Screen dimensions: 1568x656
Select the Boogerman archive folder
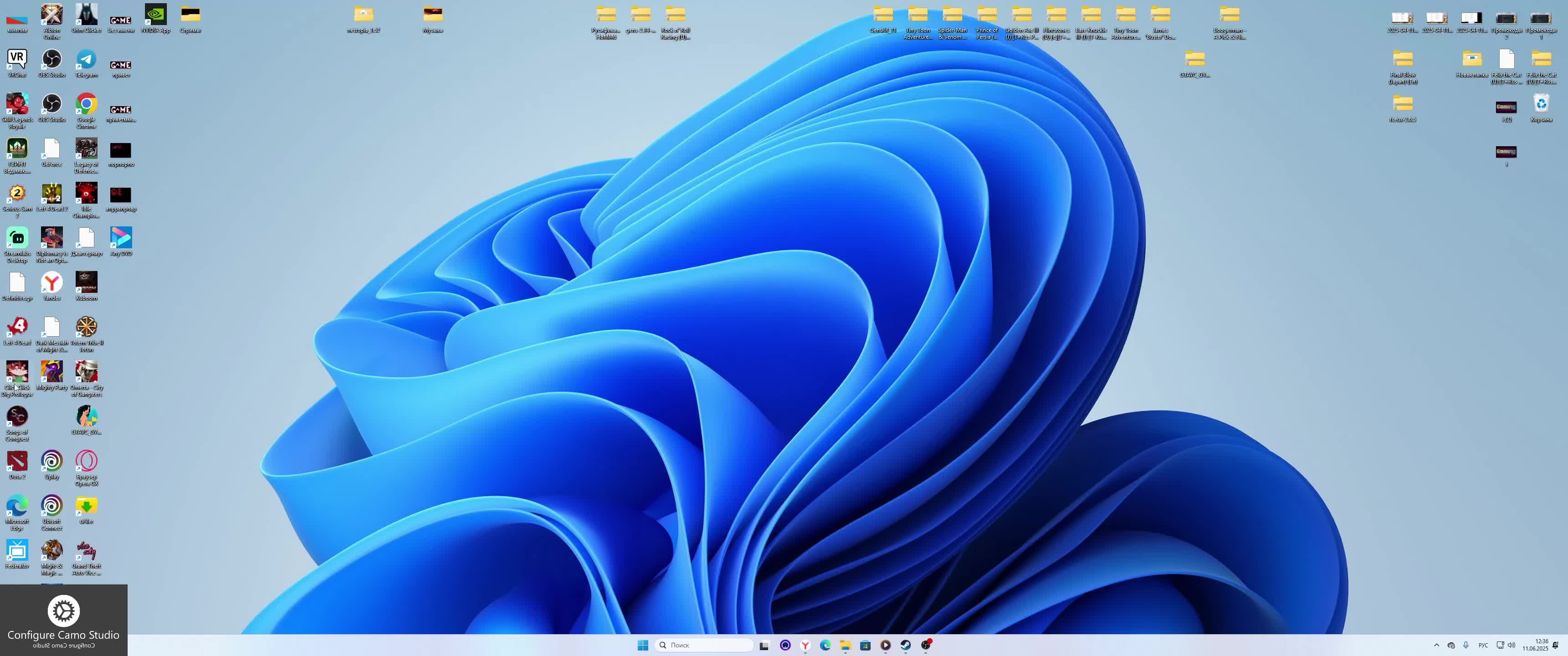pos(1230,22)
